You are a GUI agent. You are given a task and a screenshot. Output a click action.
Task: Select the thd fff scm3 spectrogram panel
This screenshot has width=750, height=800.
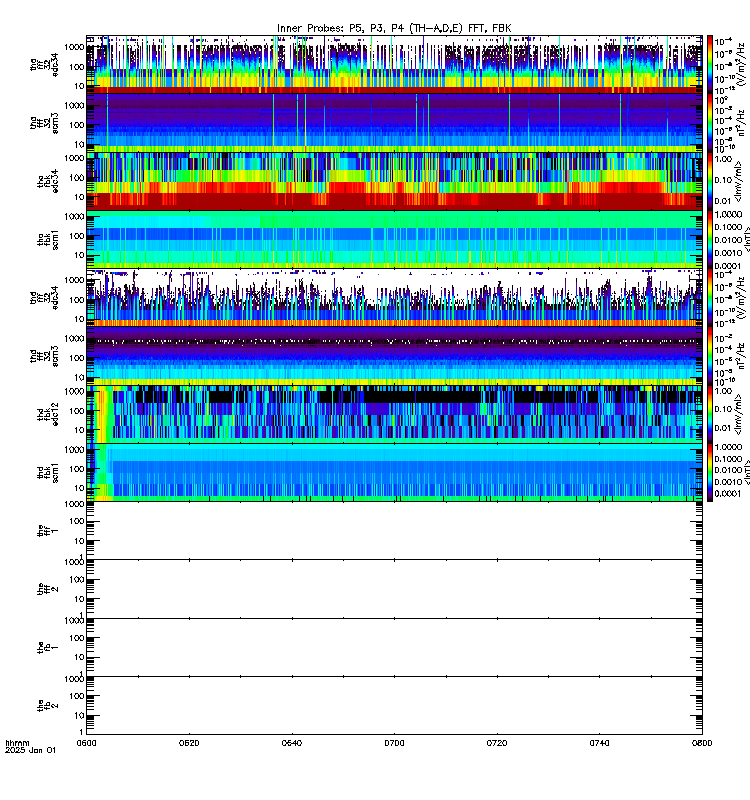tap(394, 356)
